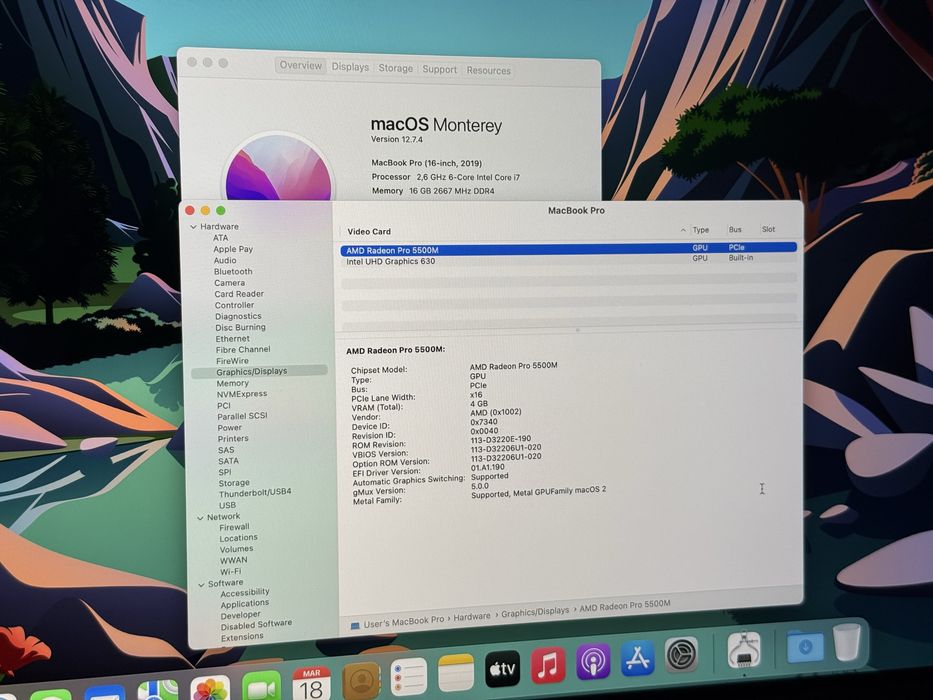Open the Music app in the Dock
The width and height of the screenshot is (933, 700).
547,665
